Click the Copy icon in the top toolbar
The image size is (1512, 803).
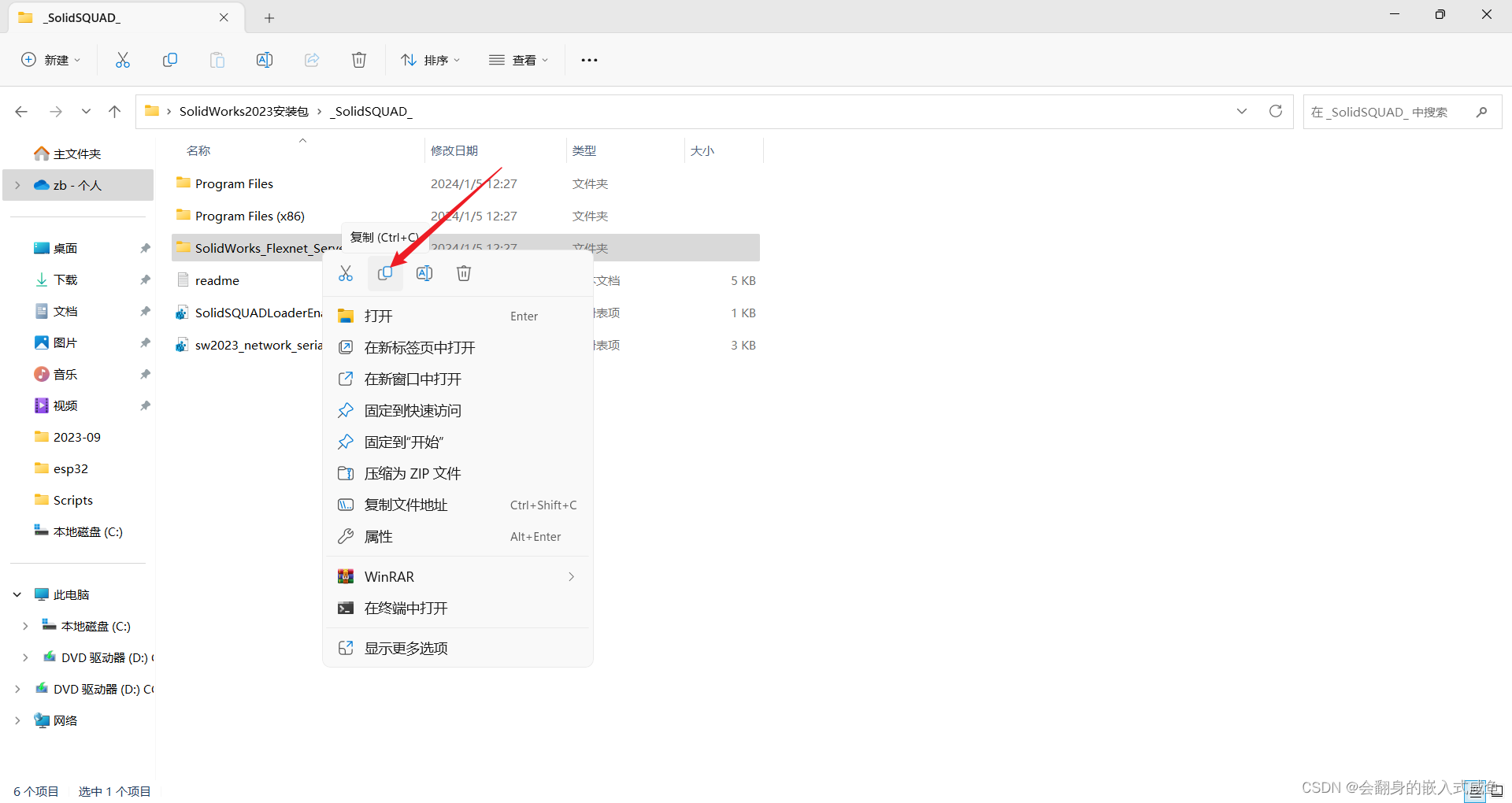click(170, 60)
